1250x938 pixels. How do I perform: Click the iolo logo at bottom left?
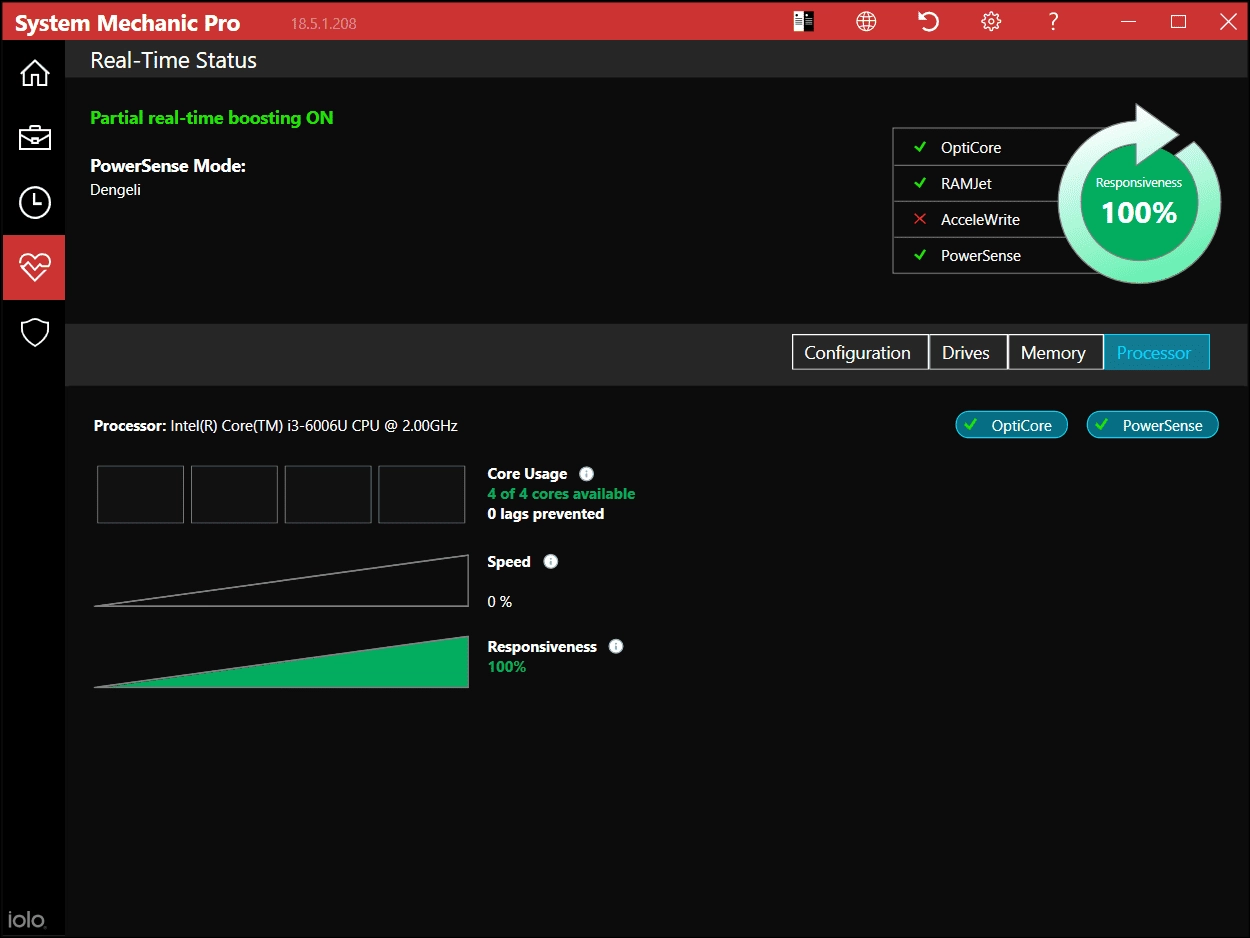[27, 919]
